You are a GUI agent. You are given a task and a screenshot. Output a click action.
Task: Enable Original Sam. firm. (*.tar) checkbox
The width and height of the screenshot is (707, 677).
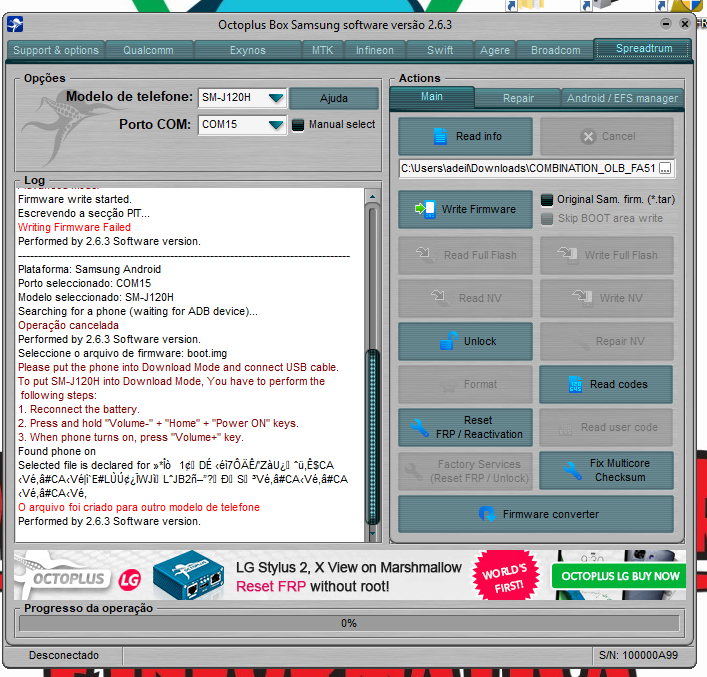click(x=546, y=199)
